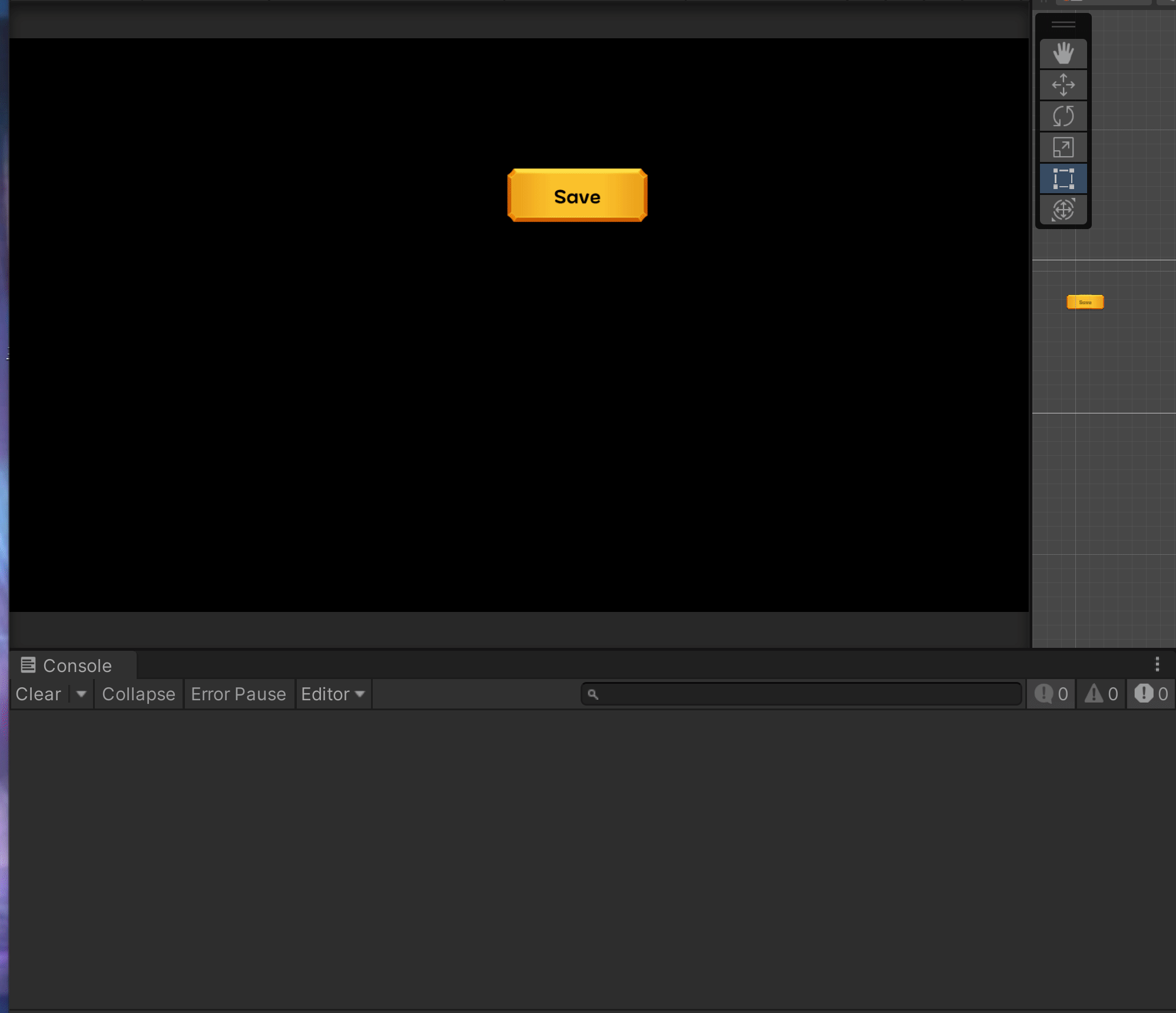Toggle Error Pause in the Console
The height and width of the screenshot is (1013, 1176).
(x=238, y=694)
